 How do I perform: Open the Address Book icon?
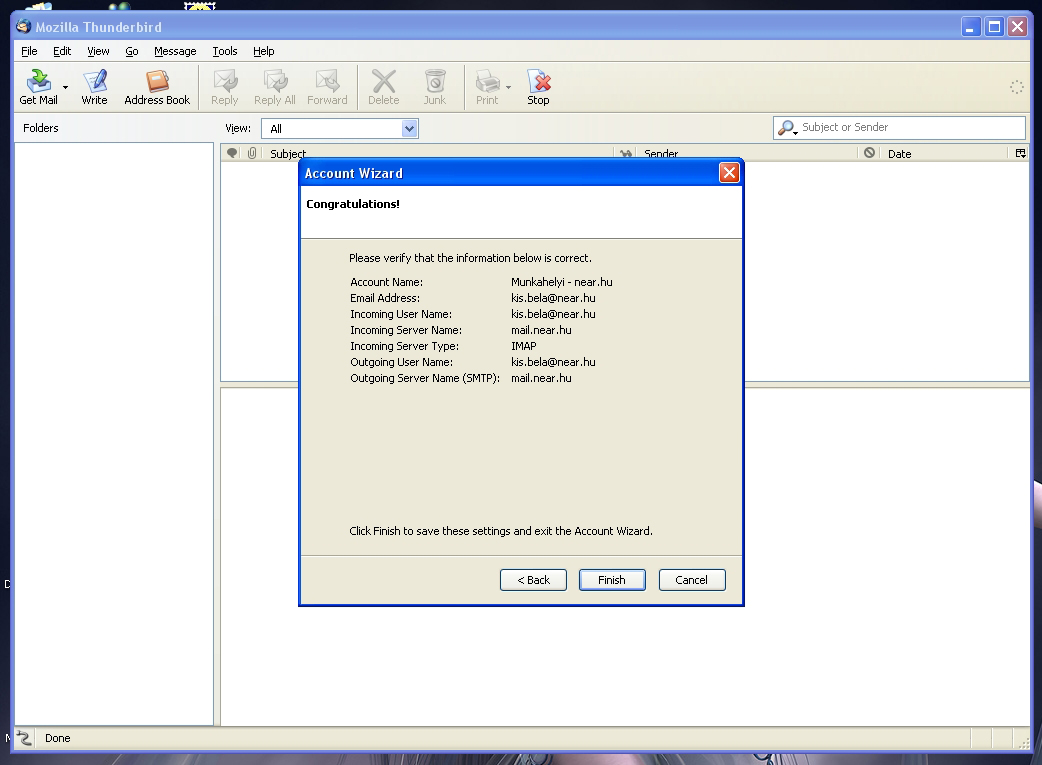click(157, 82)
